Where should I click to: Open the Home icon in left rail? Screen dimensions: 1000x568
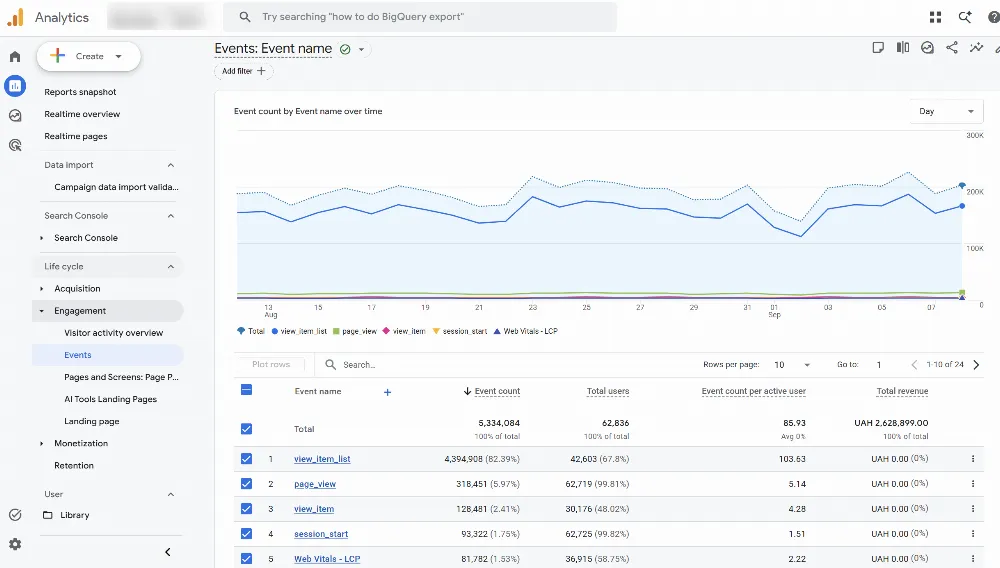15,57
